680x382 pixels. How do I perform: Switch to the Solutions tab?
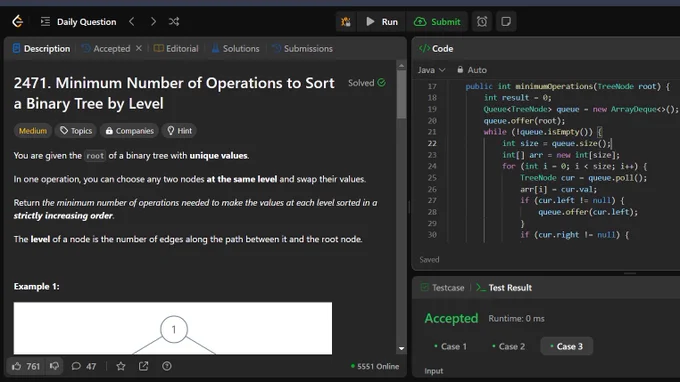coord(235,49)
